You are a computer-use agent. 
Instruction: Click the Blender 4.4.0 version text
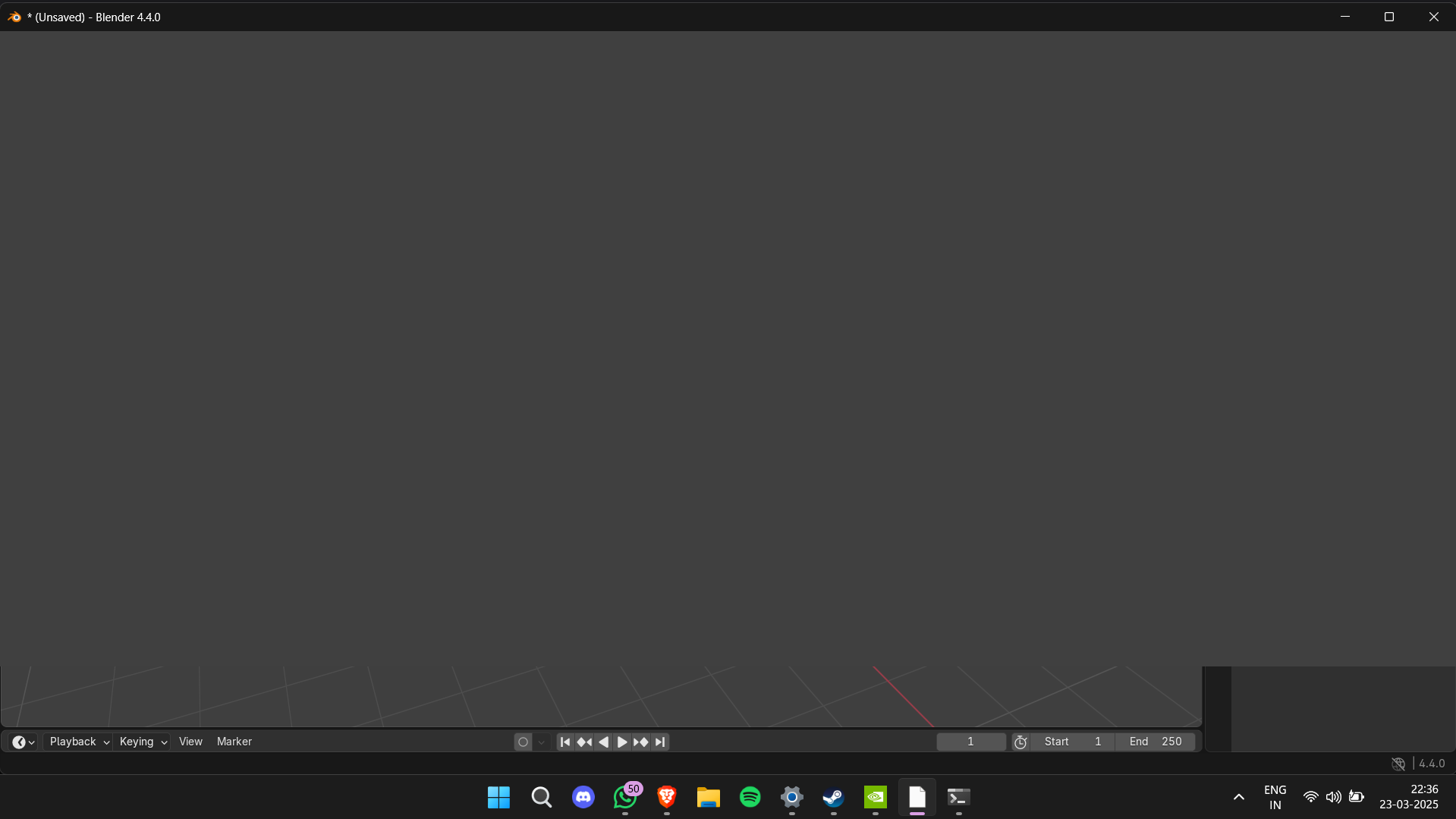click(1432, 764)
